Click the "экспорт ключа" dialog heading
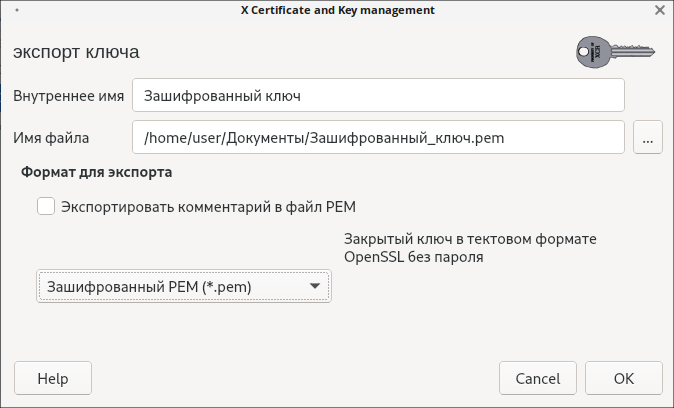The width and height of the screenshot is (674, 408). (x=76, y=51)
